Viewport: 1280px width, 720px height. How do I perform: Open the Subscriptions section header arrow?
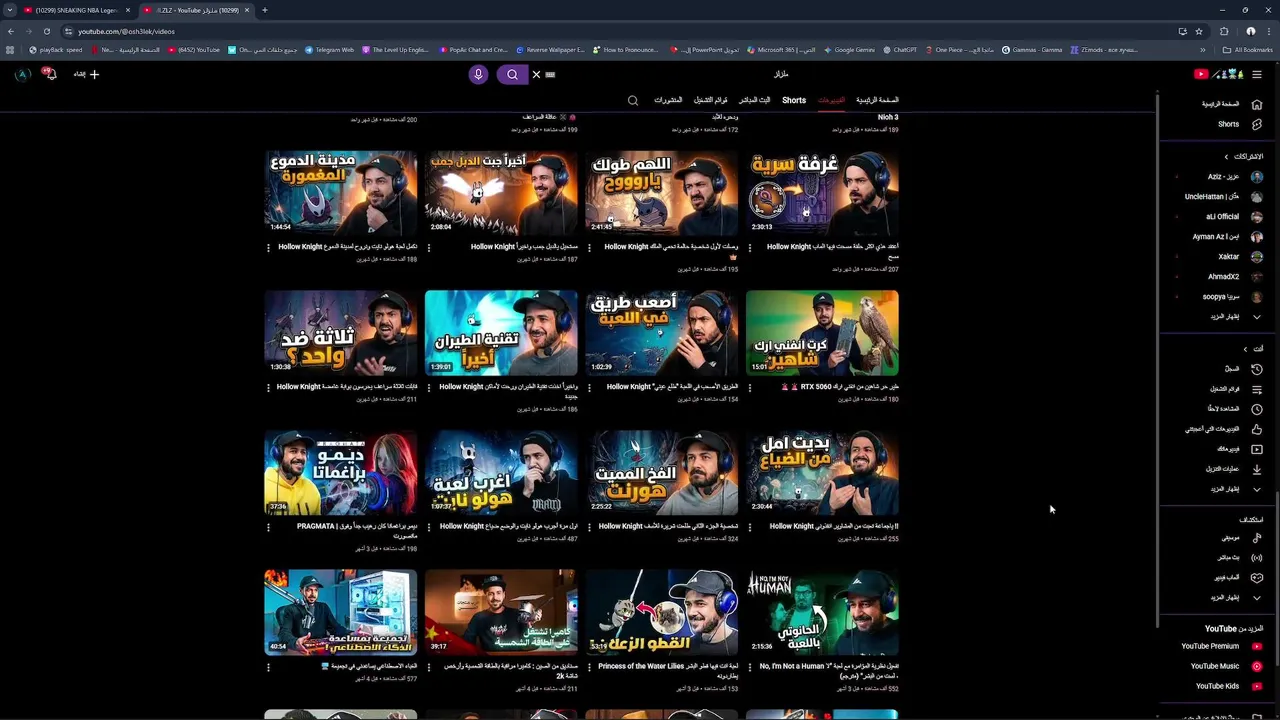tap(1226, 156)
